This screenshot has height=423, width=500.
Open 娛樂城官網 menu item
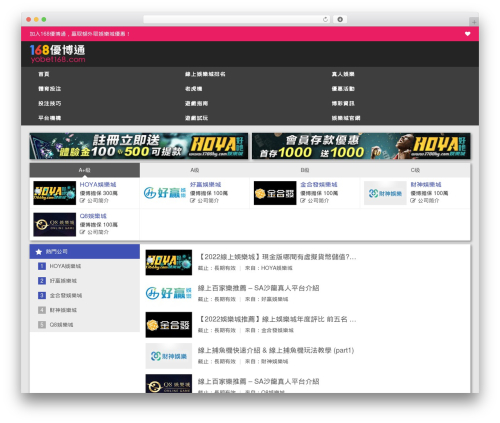(346, 118)
